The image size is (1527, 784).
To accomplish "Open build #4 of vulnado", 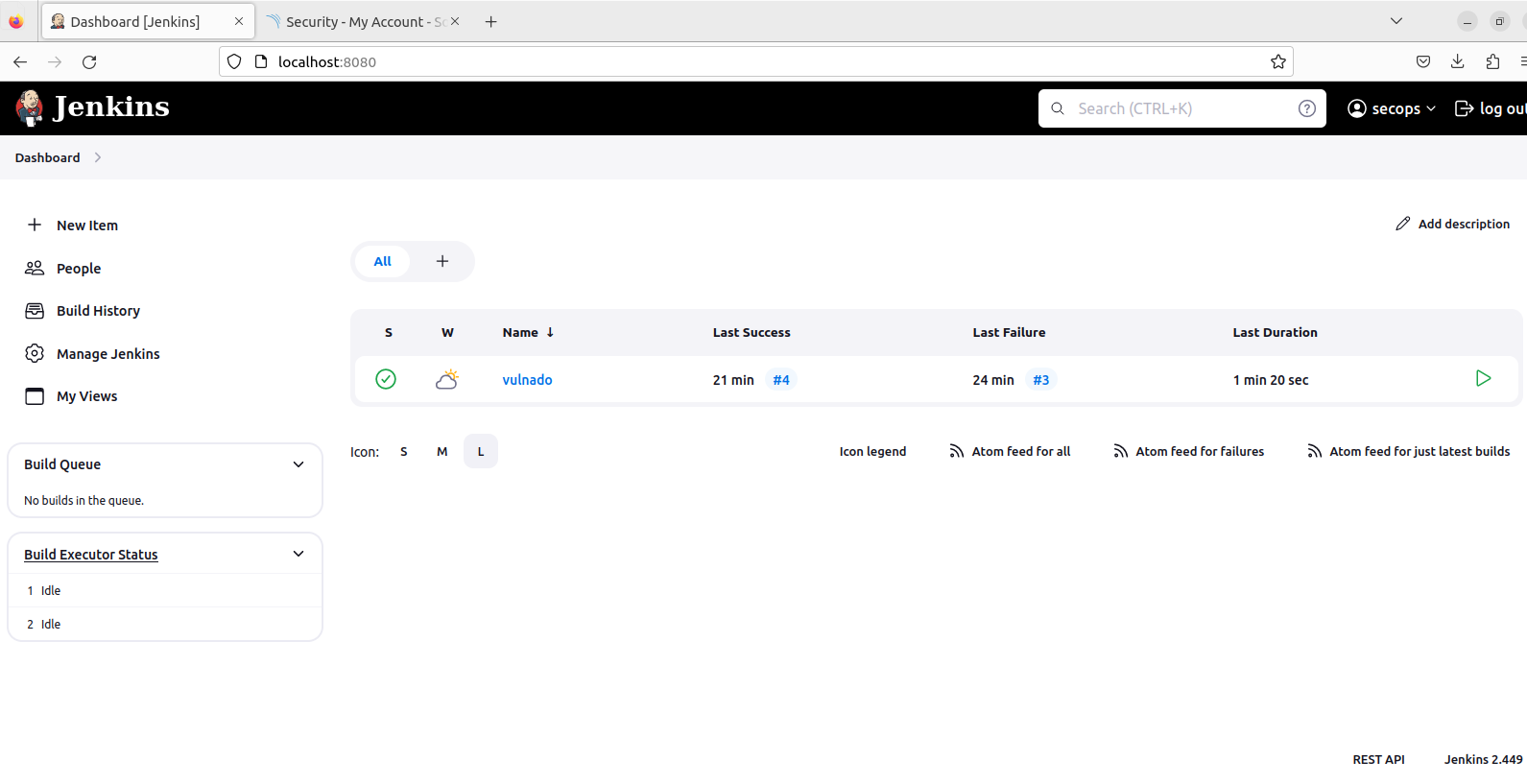I will tap(781, 380).
